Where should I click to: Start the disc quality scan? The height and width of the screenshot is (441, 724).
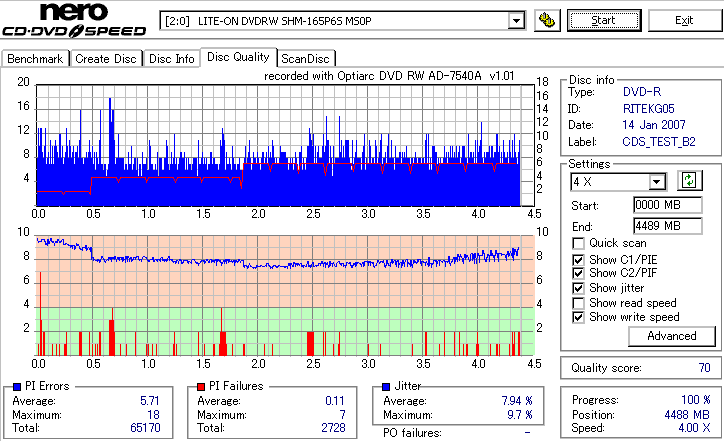(604, 20)
